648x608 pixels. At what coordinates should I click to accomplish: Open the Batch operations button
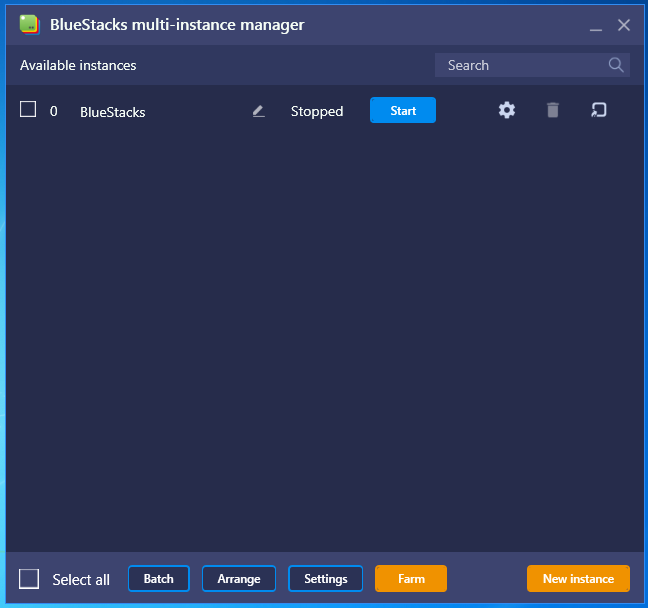(x=159, y=579)
